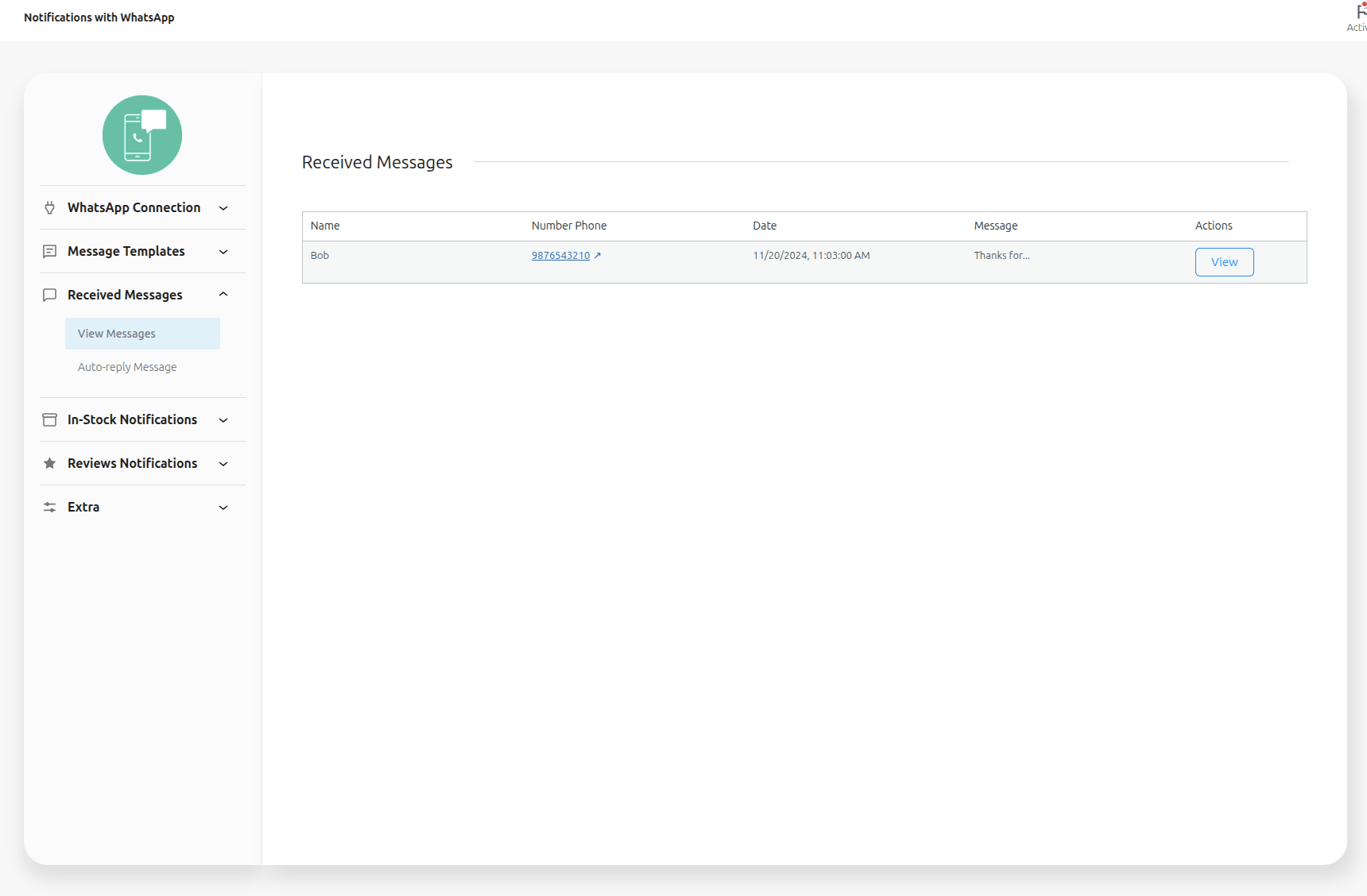Click the WhatsApp phone logo icon
This screenshot has height=896, width=1367.
click(x=142, y=135)
